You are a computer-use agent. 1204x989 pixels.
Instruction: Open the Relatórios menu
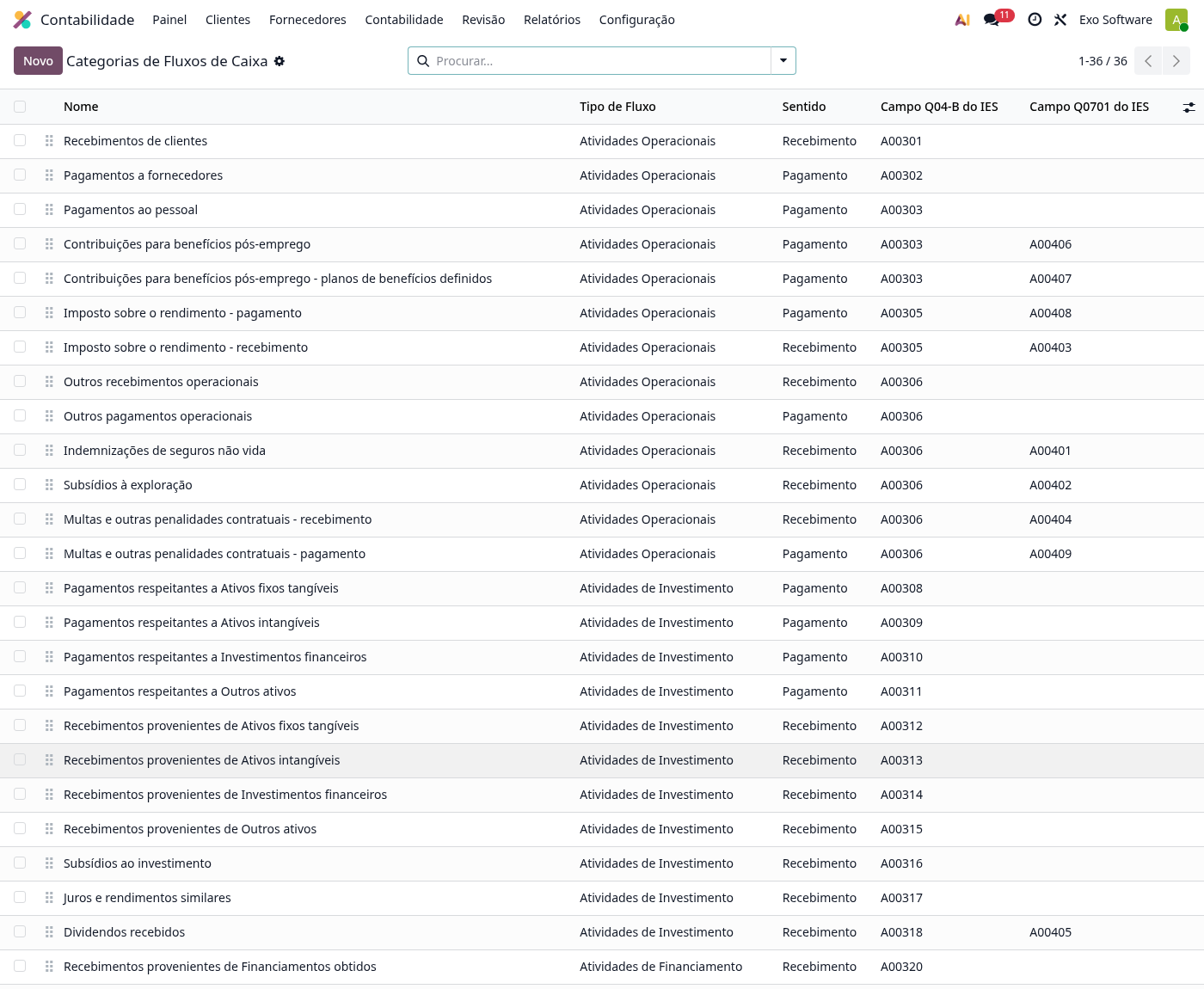click(x=552, y=20)
